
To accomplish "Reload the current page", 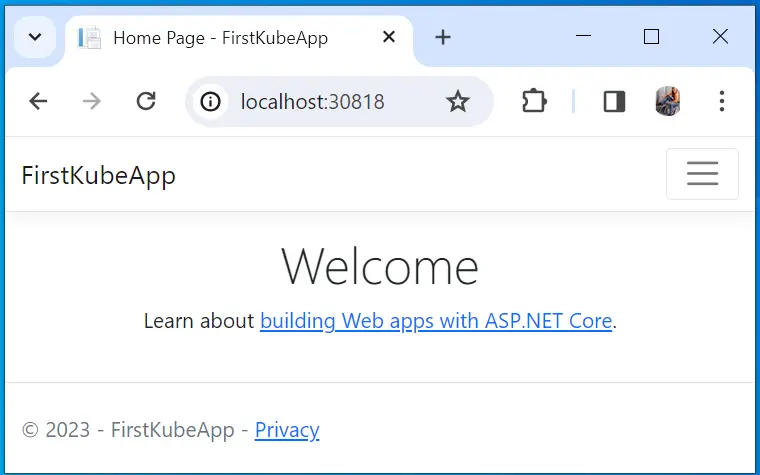I will (x=146, y=101).
